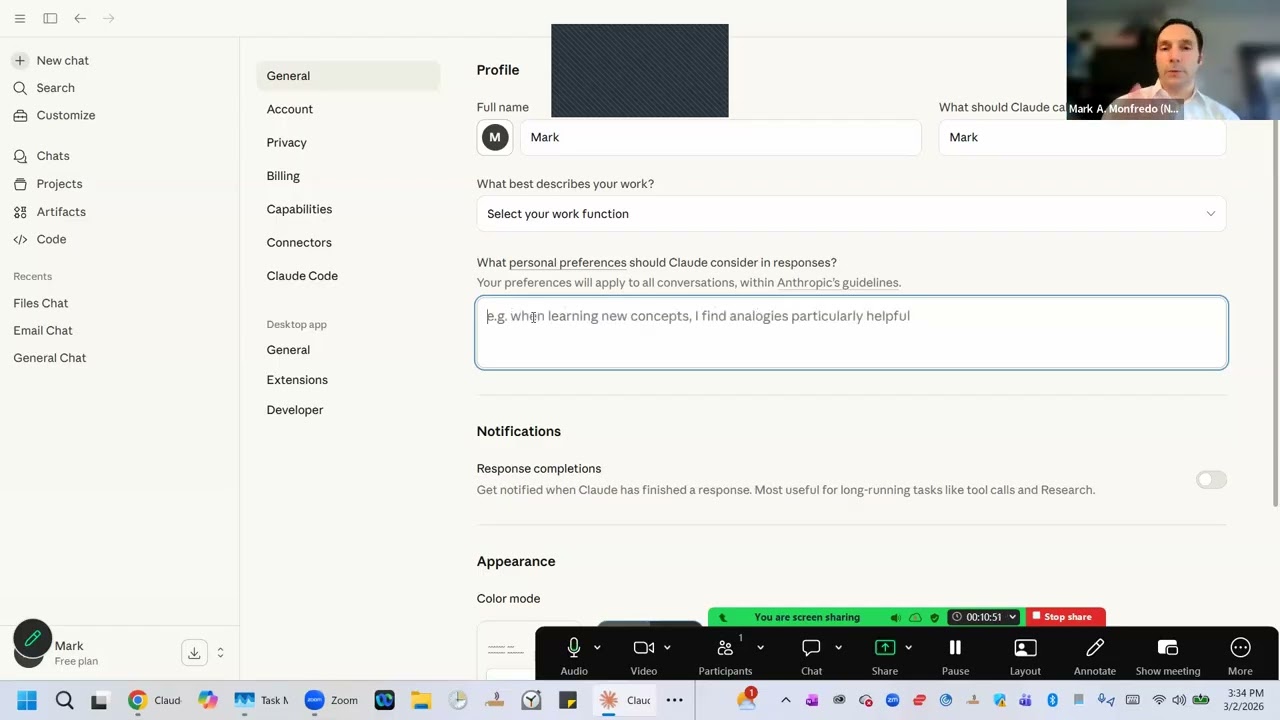Click the M profile avatar
Viewport: 1280px width, 720px height.
495,137
